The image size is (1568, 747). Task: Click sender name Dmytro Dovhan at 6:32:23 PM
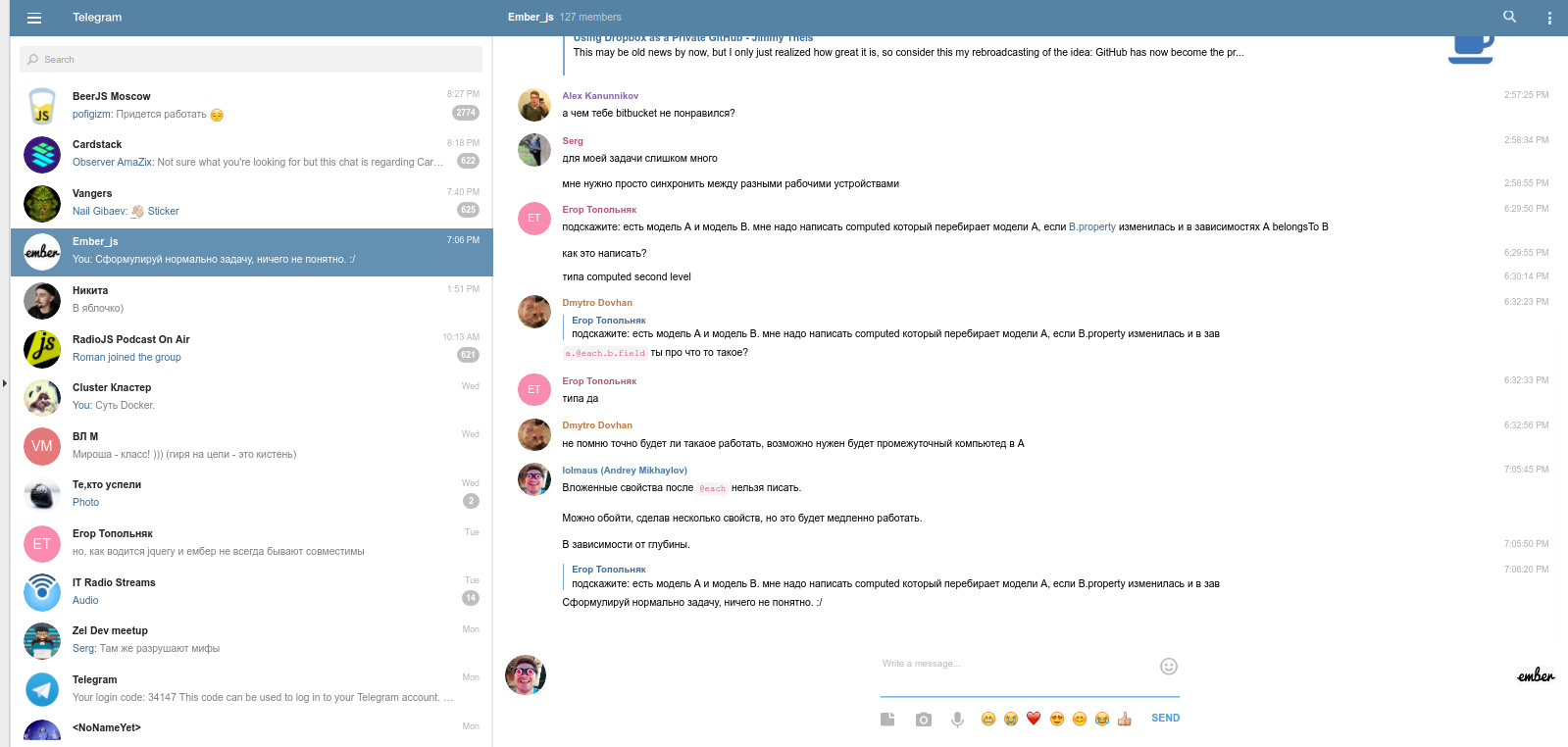click(597, 303)
